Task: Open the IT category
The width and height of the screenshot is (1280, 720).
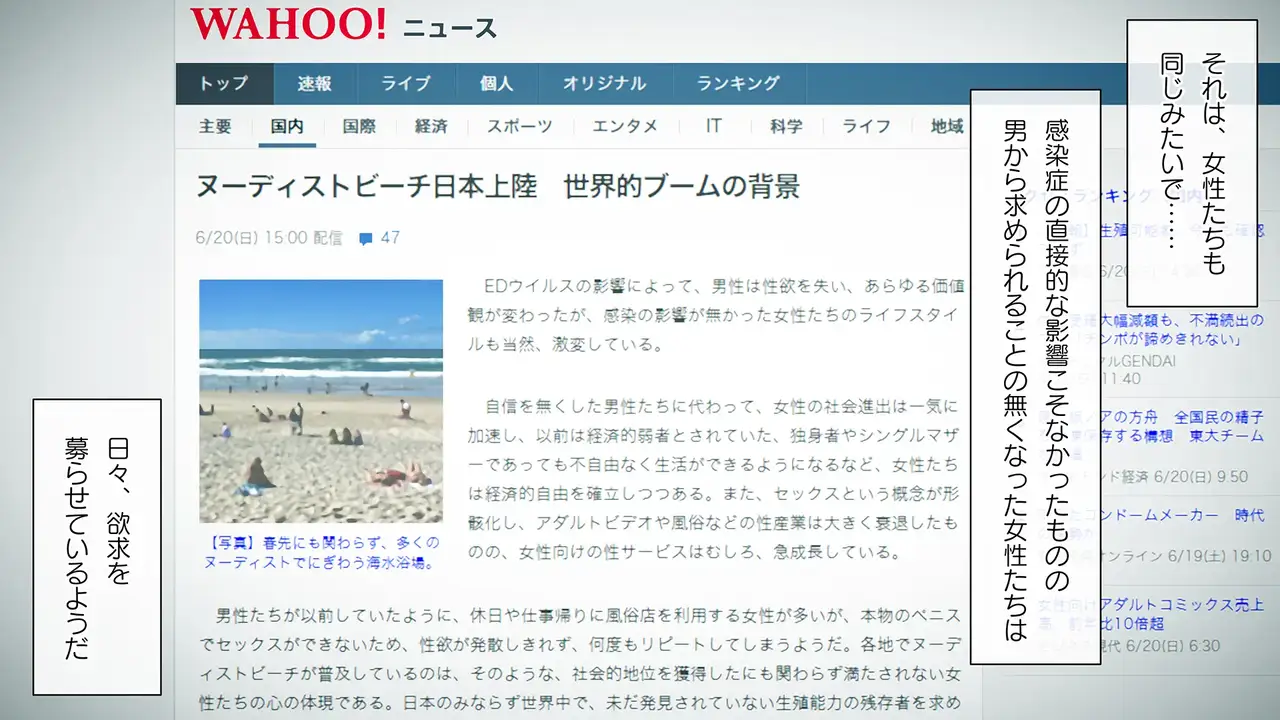Action: coord(714,126)
